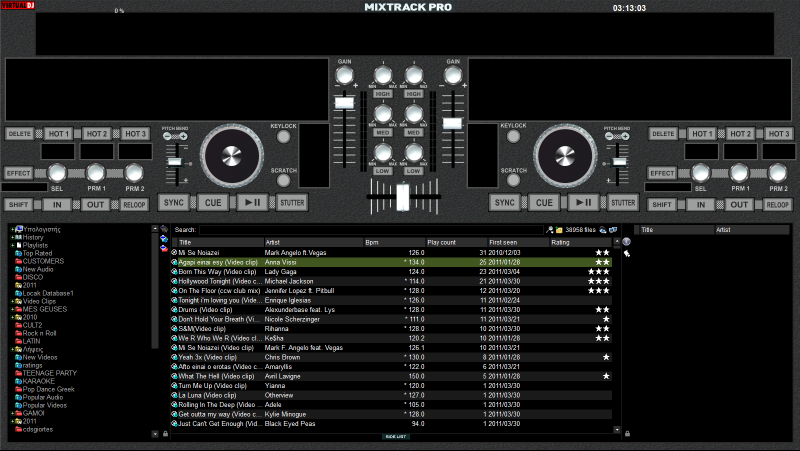
Task: Sort tracks by First seen column header
Action: click(518, 242)
